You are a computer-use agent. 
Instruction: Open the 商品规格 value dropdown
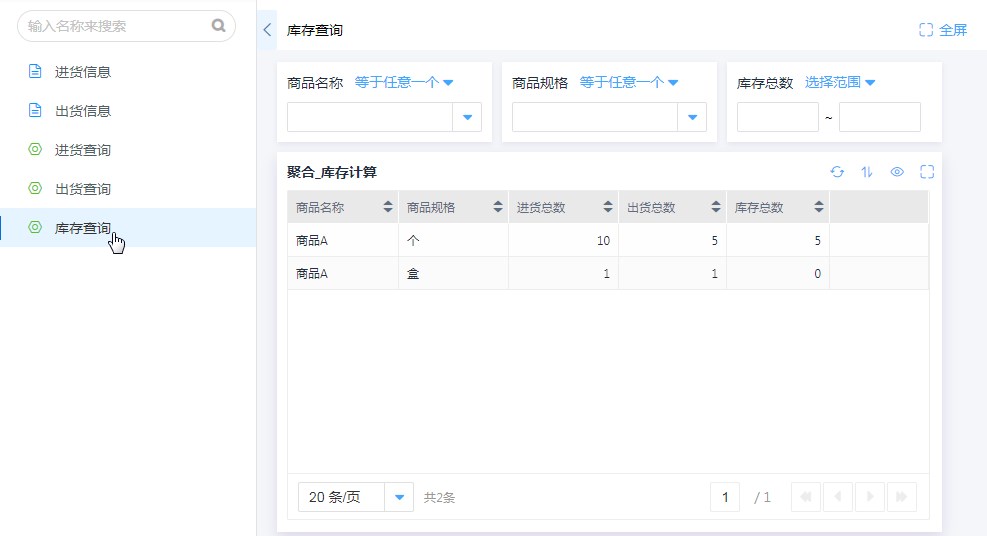[x=692, y=118]
